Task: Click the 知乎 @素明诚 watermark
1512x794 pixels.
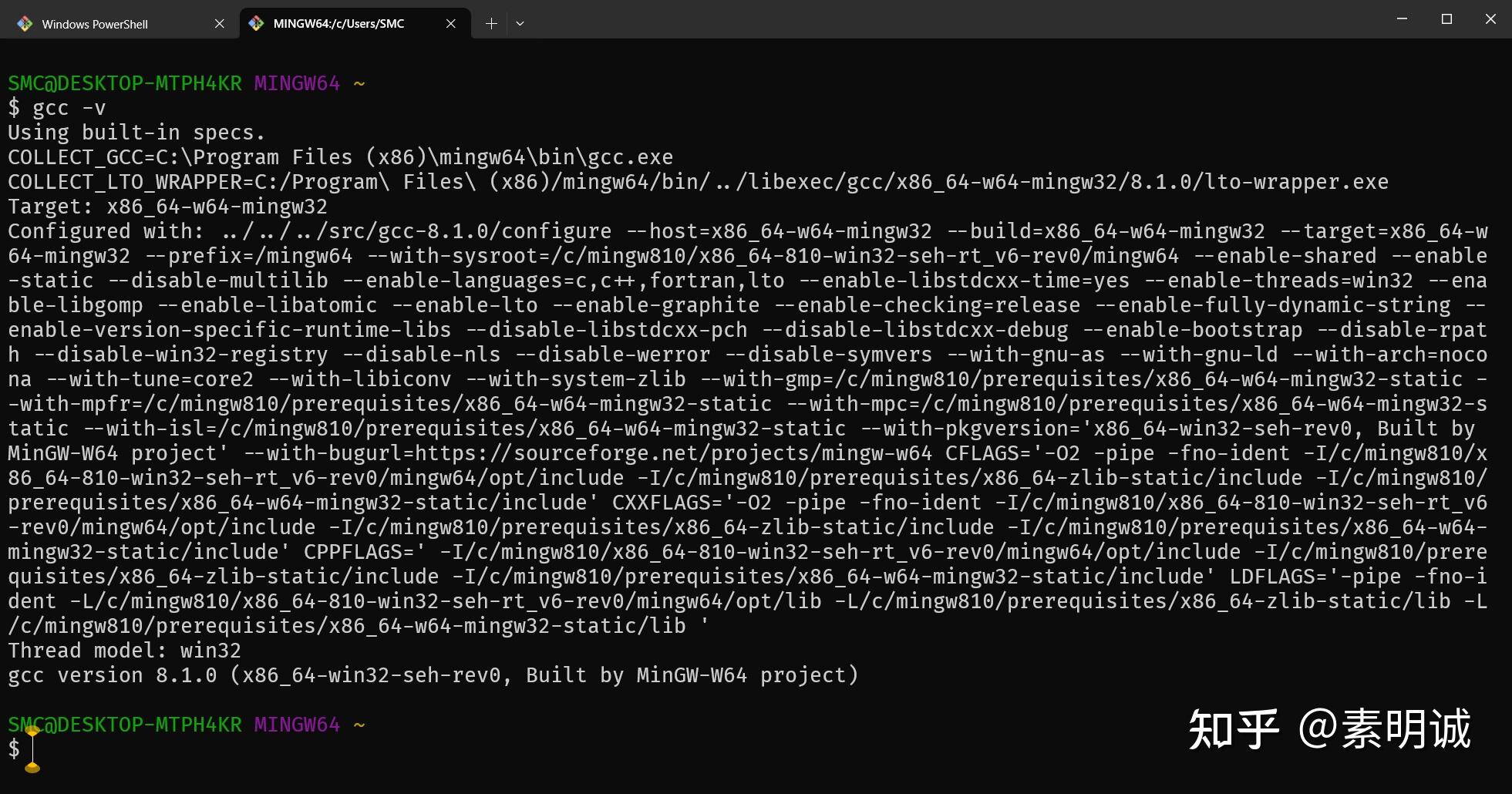Action: 1329,729
